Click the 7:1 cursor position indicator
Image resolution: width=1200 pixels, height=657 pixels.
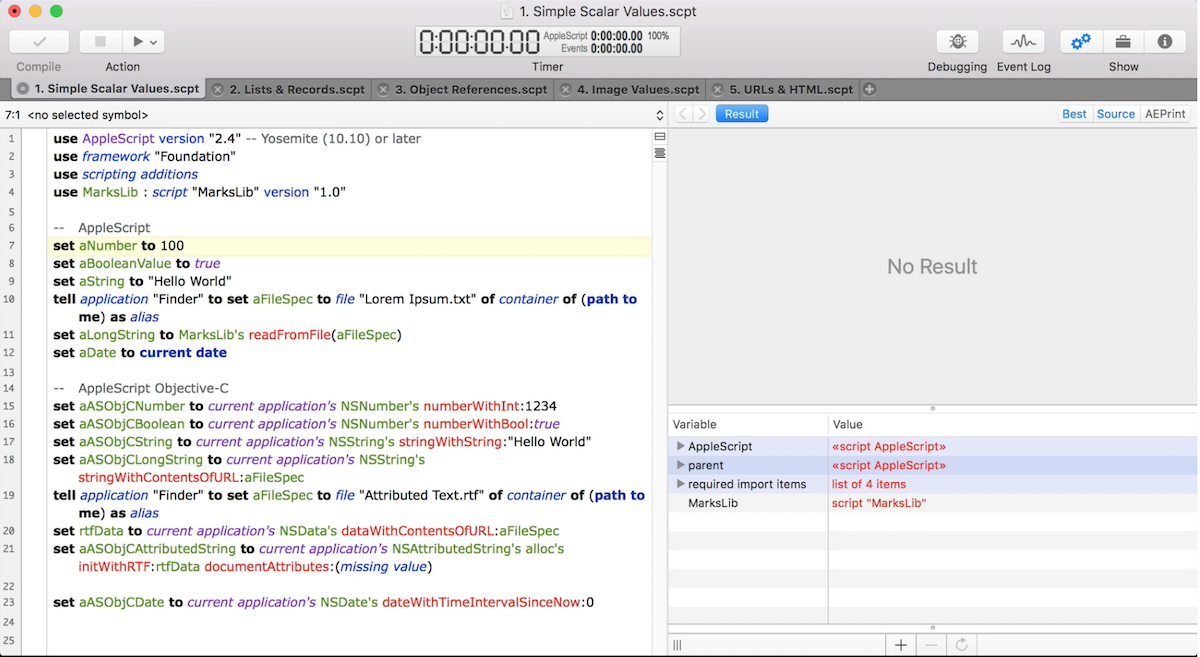pos(13,115)
